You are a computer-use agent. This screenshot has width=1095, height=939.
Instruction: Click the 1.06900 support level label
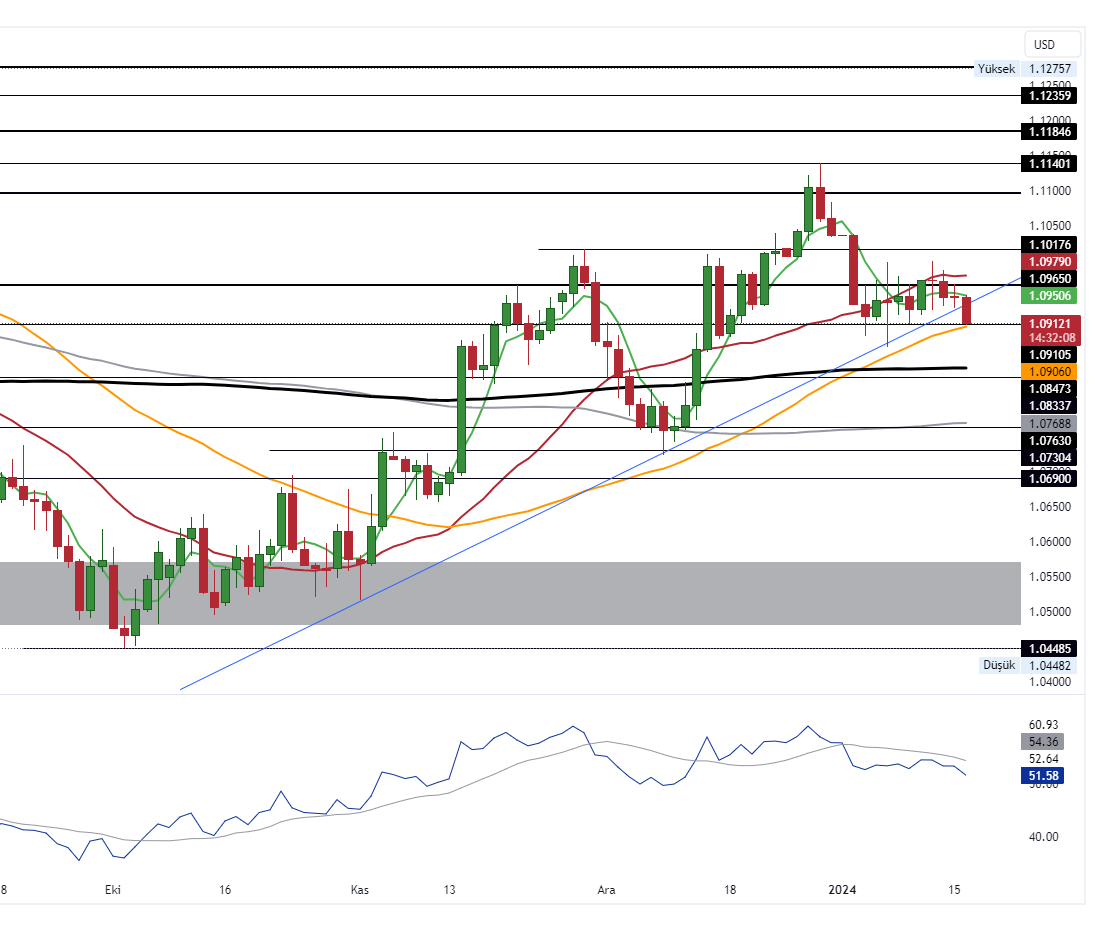coord(1049,479)
